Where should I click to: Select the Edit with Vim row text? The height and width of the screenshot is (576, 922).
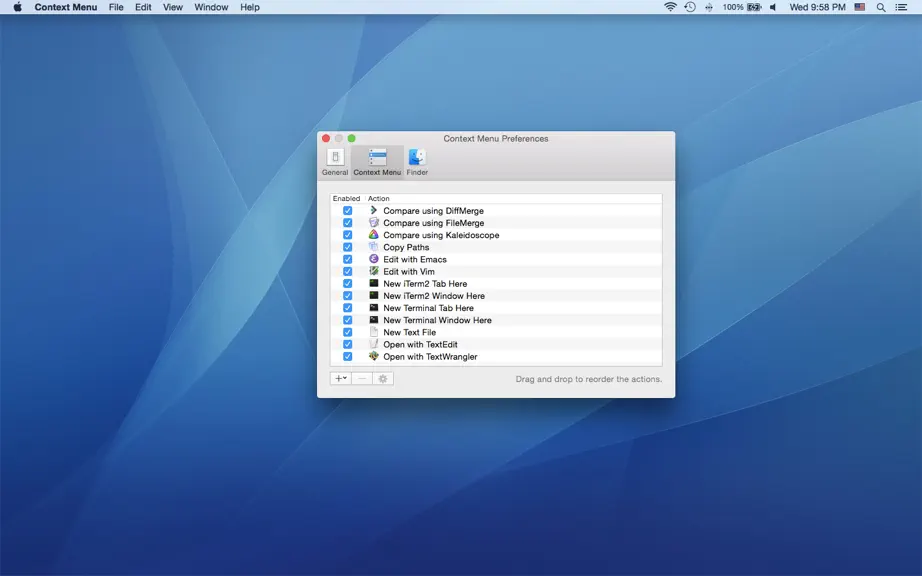point(409,272)
